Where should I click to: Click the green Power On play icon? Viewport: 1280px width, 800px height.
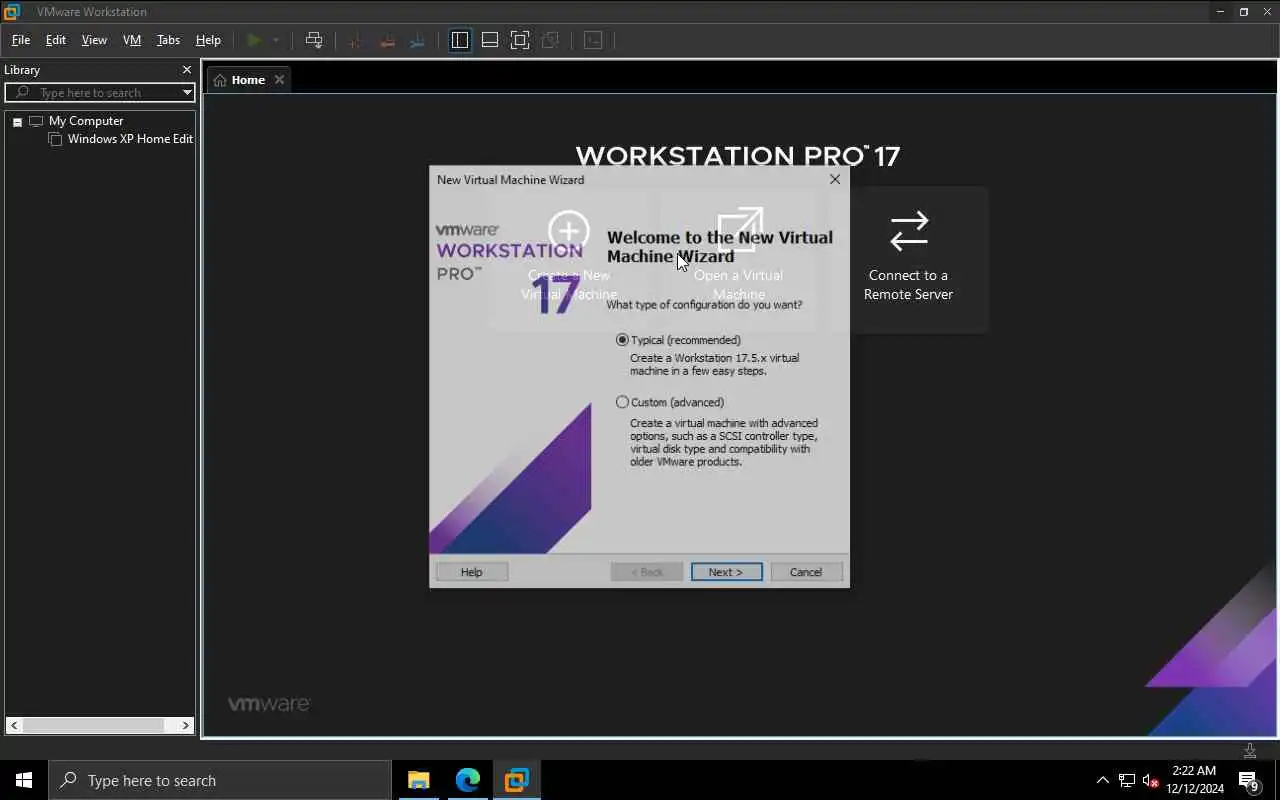pyautogui.click(x=254, y=40)
